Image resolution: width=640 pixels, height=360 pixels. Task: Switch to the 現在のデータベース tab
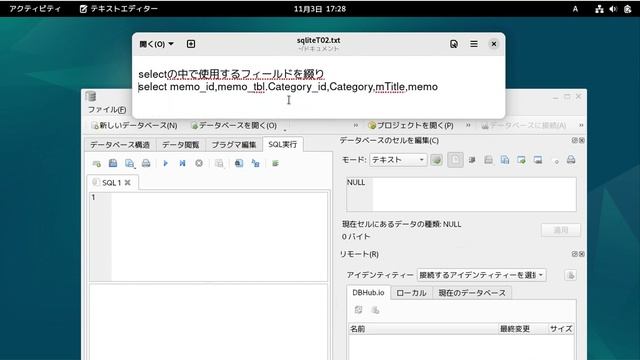472,293
